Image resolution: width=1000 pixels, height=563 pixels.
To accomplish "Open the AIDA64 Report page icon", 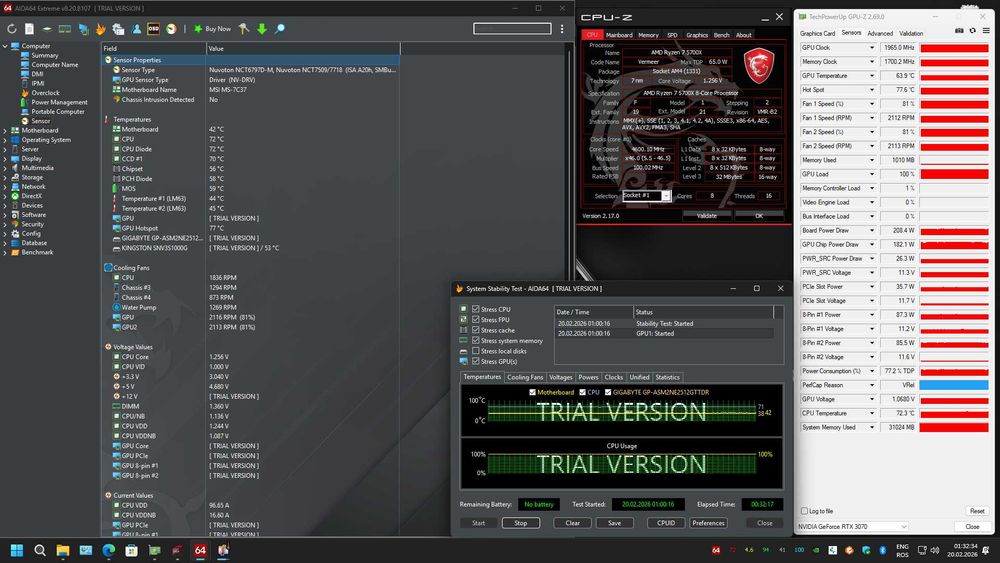I will click(29, 29).
